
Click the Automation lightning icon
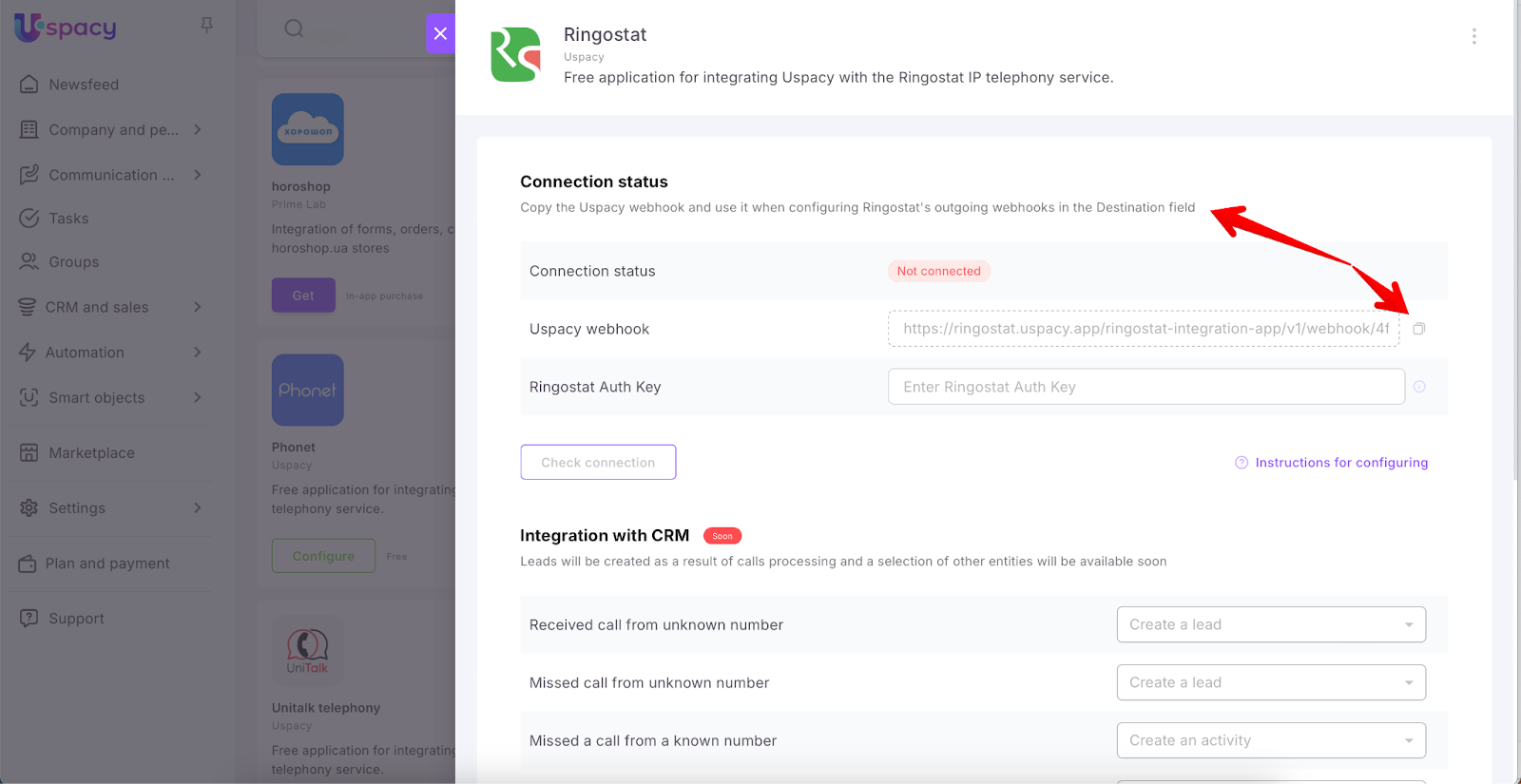pyautogui.click(x=28, y=353)
